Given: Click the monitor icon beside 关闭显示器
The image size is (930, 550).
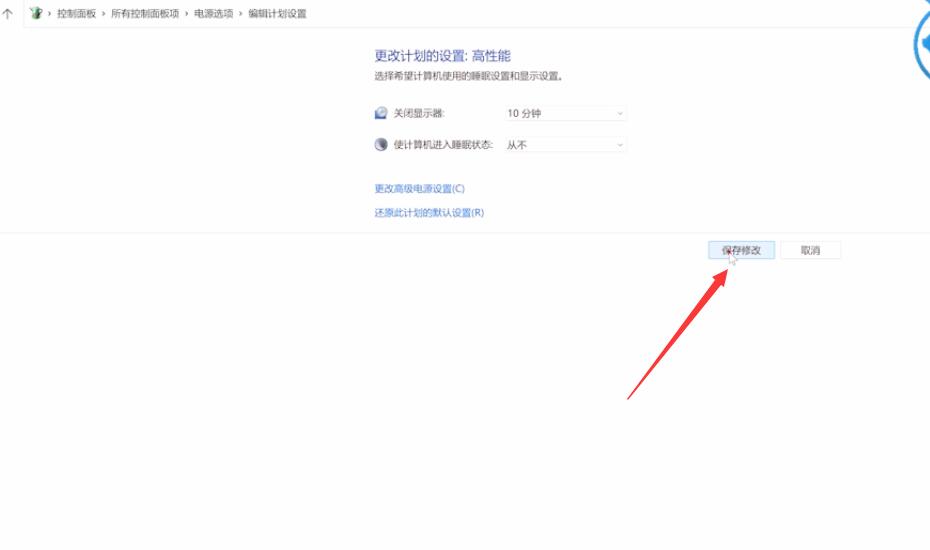Looking at the screenshot, I should click(381, 113).
